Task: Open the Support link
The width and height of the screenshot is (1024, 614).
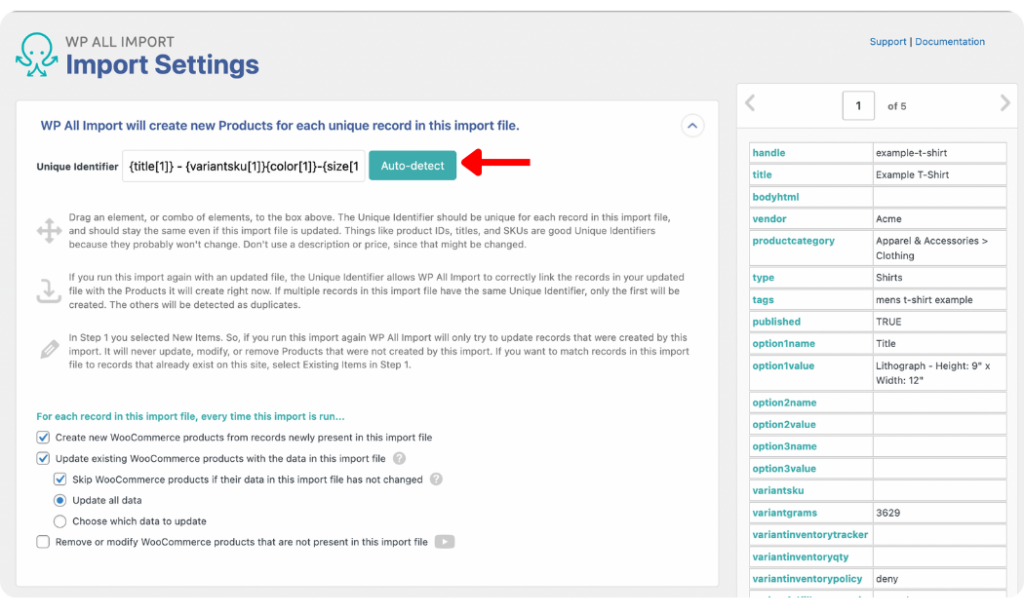Action: 888,41
